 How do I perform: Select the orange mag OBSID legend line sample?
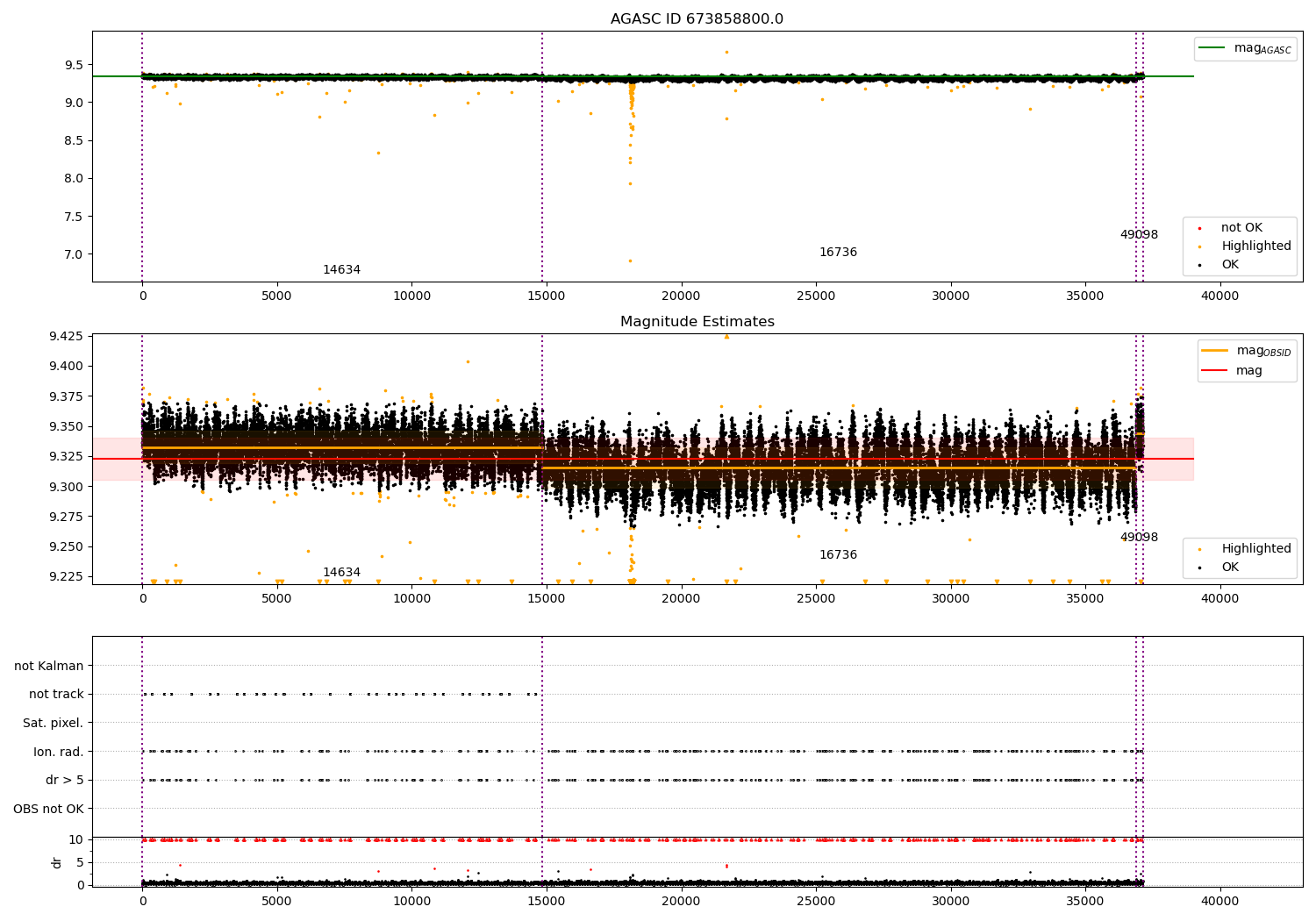[x=1215, y=351]
